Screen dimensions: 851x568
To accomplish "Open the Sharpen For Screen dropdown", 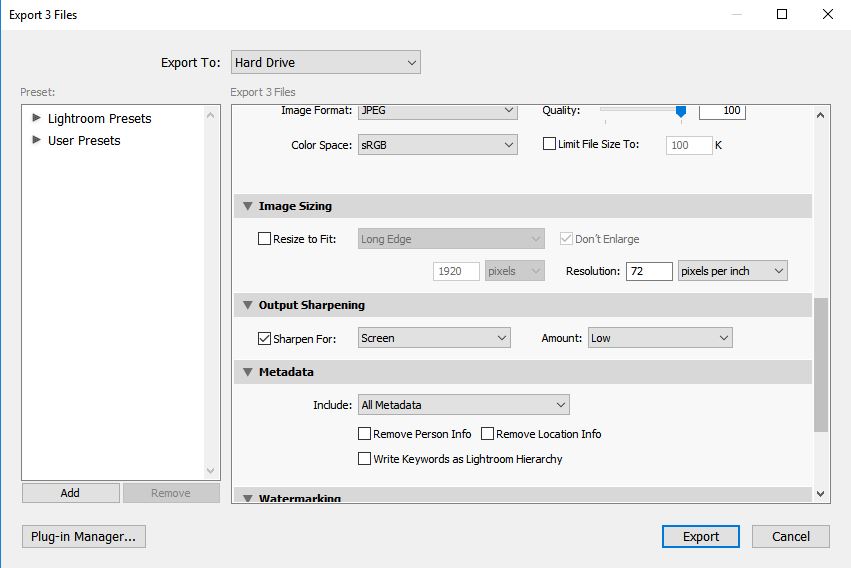I will tap(434, 338).
